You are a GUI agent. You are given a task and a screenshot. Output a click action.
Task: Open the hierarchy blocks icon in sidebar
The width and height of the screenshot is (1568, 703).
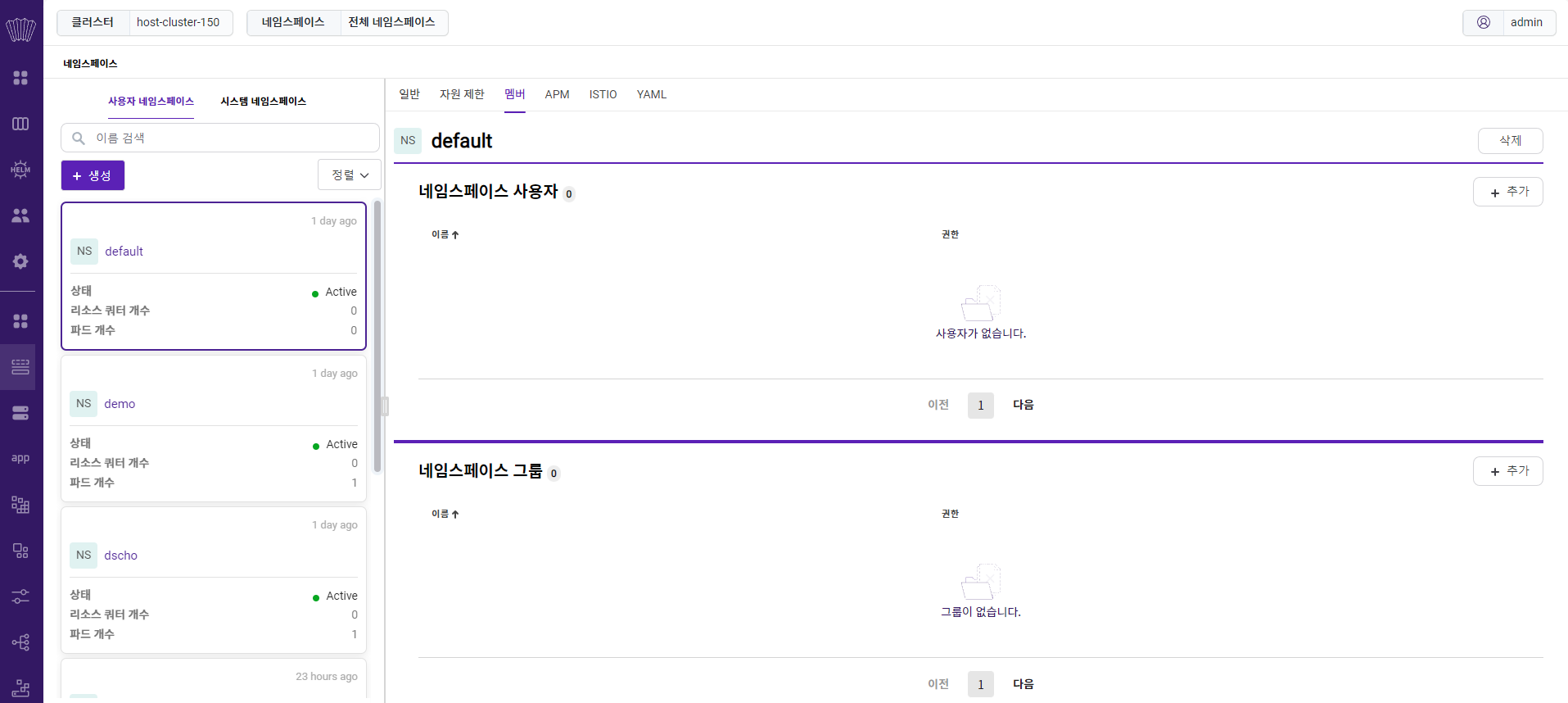coord(20,504)
